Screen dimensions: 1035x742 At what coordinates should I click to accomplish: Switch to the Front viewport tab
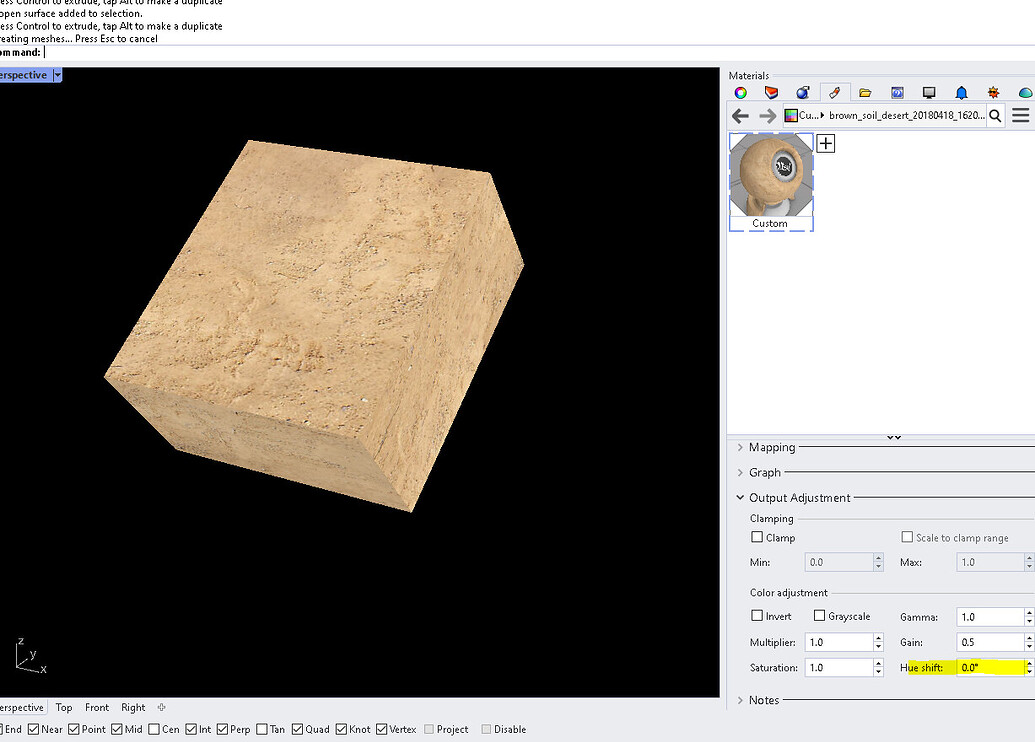(96, 707)
